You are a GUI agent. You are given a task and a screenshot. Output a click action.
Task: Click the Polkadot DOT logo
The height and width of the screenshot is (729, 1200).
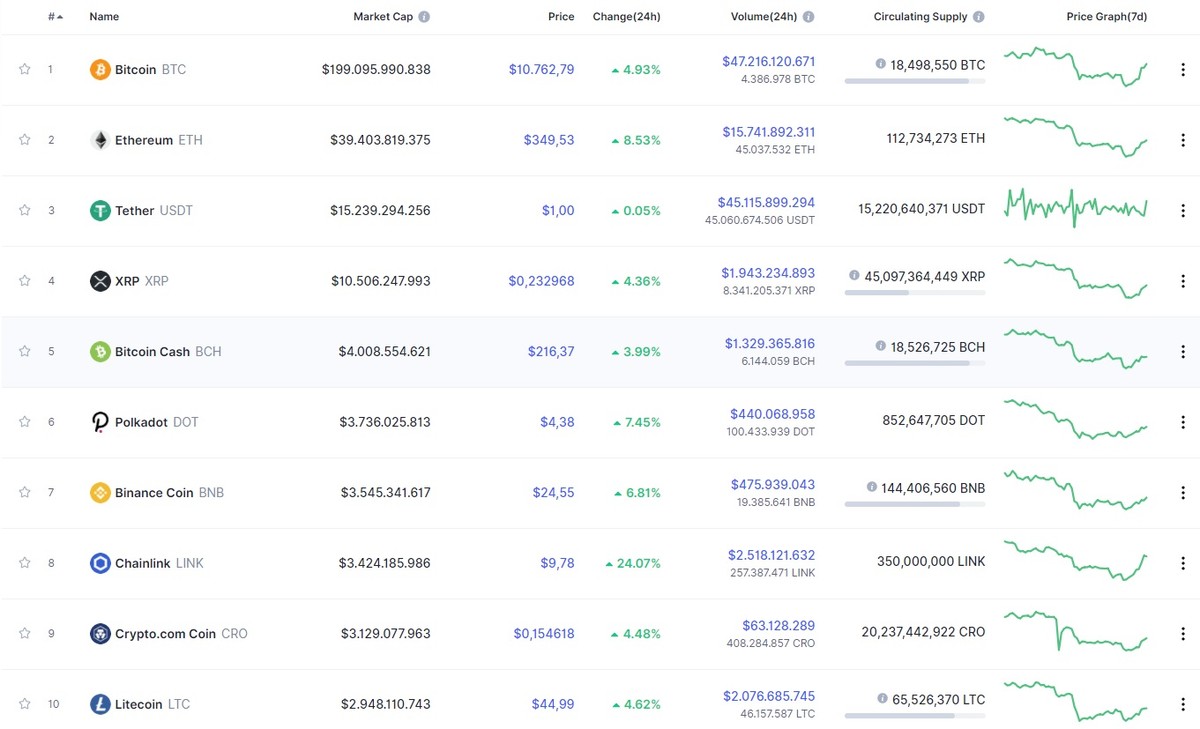100,422
